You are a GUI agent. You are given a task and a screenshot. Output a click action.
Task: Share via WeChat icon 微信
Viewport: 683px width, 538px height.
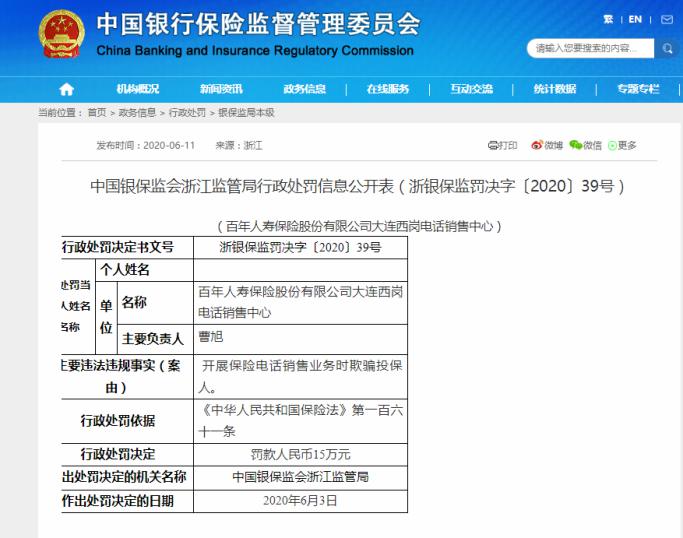click(x=585, y=145)
